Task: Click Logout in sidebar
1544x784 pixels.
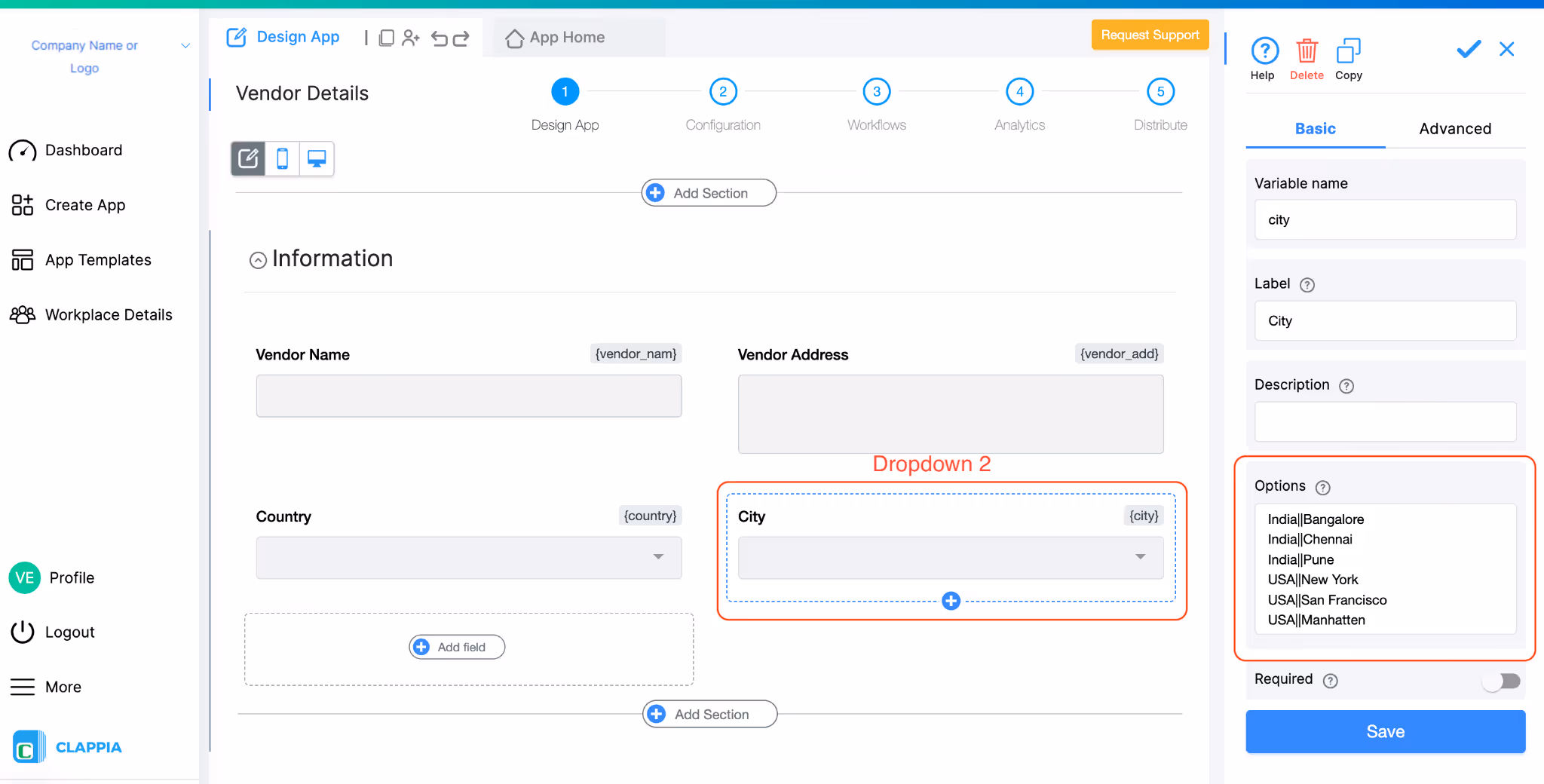Action: point(53,632)
